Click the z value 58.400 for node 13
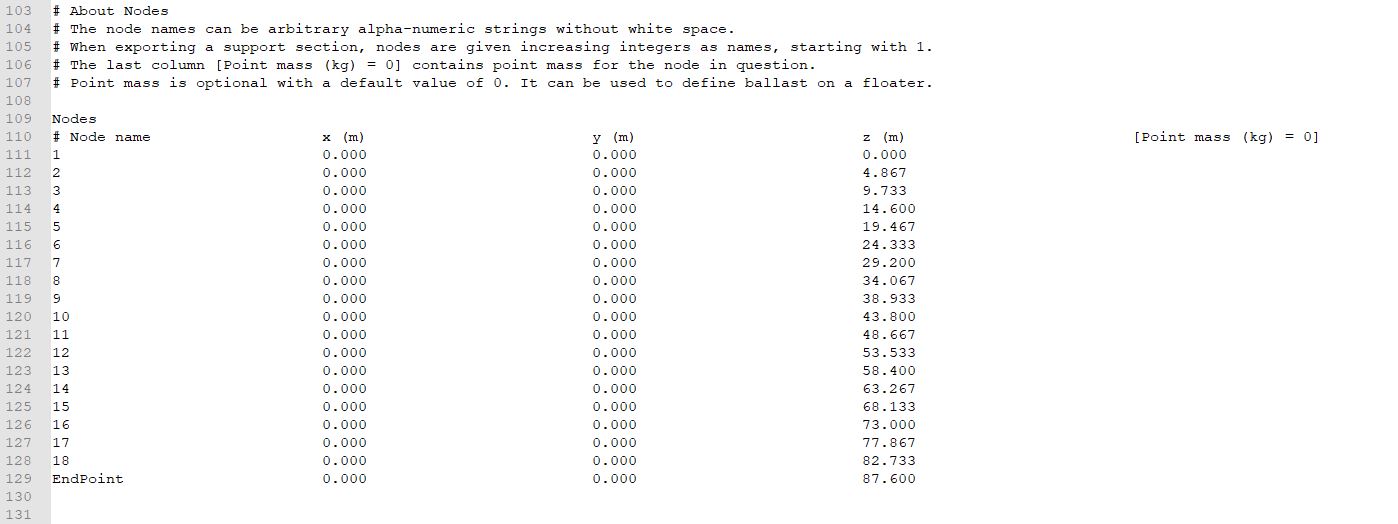The width and height of the screenshot is (1398, 524). (x=888, y=371)
